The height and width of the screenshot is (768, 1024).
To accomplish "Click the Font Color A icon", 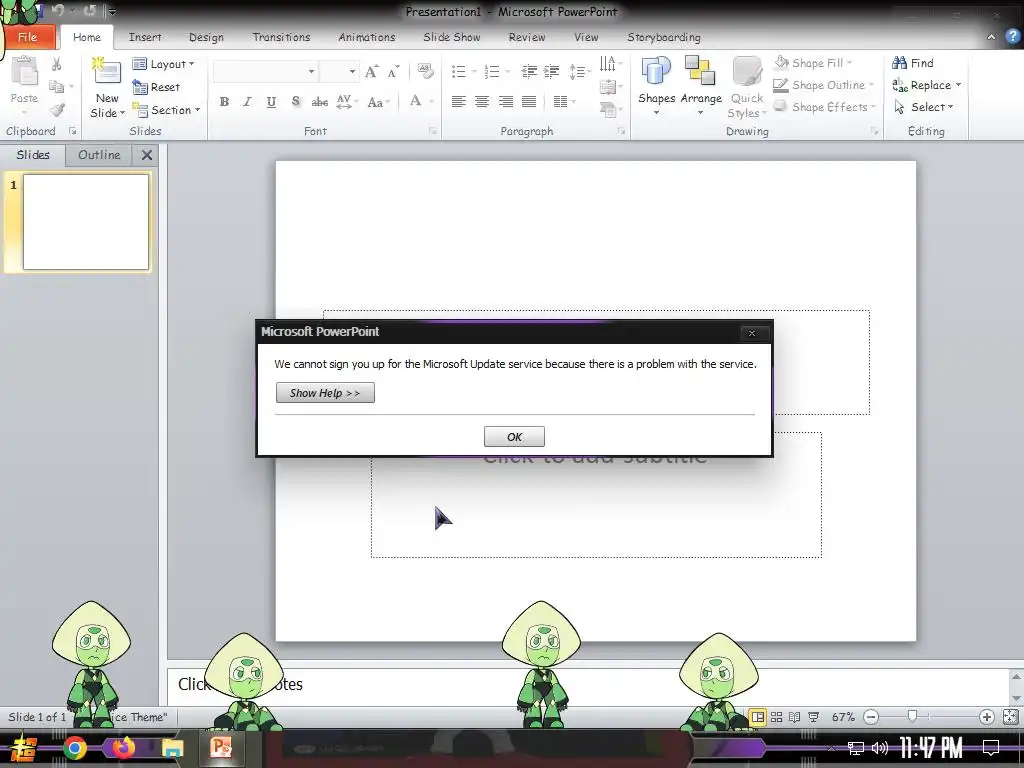I will pos(415,101).
